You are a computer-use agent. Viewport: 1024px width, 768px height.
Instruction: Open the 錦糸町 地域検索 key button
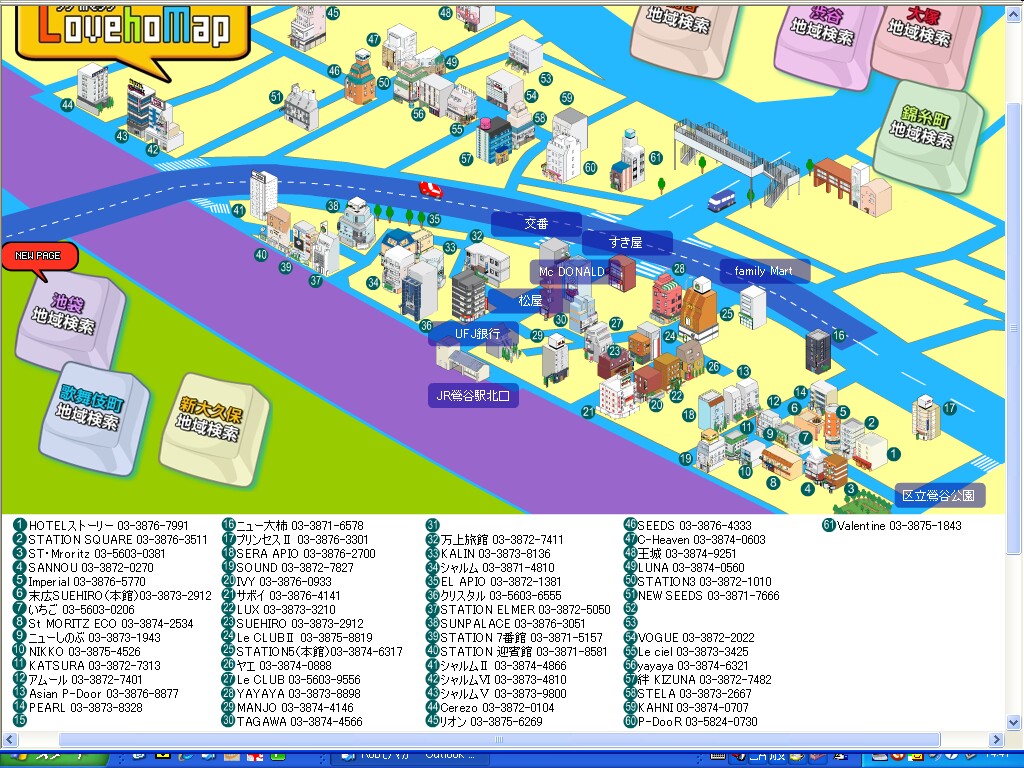(926, 135)
